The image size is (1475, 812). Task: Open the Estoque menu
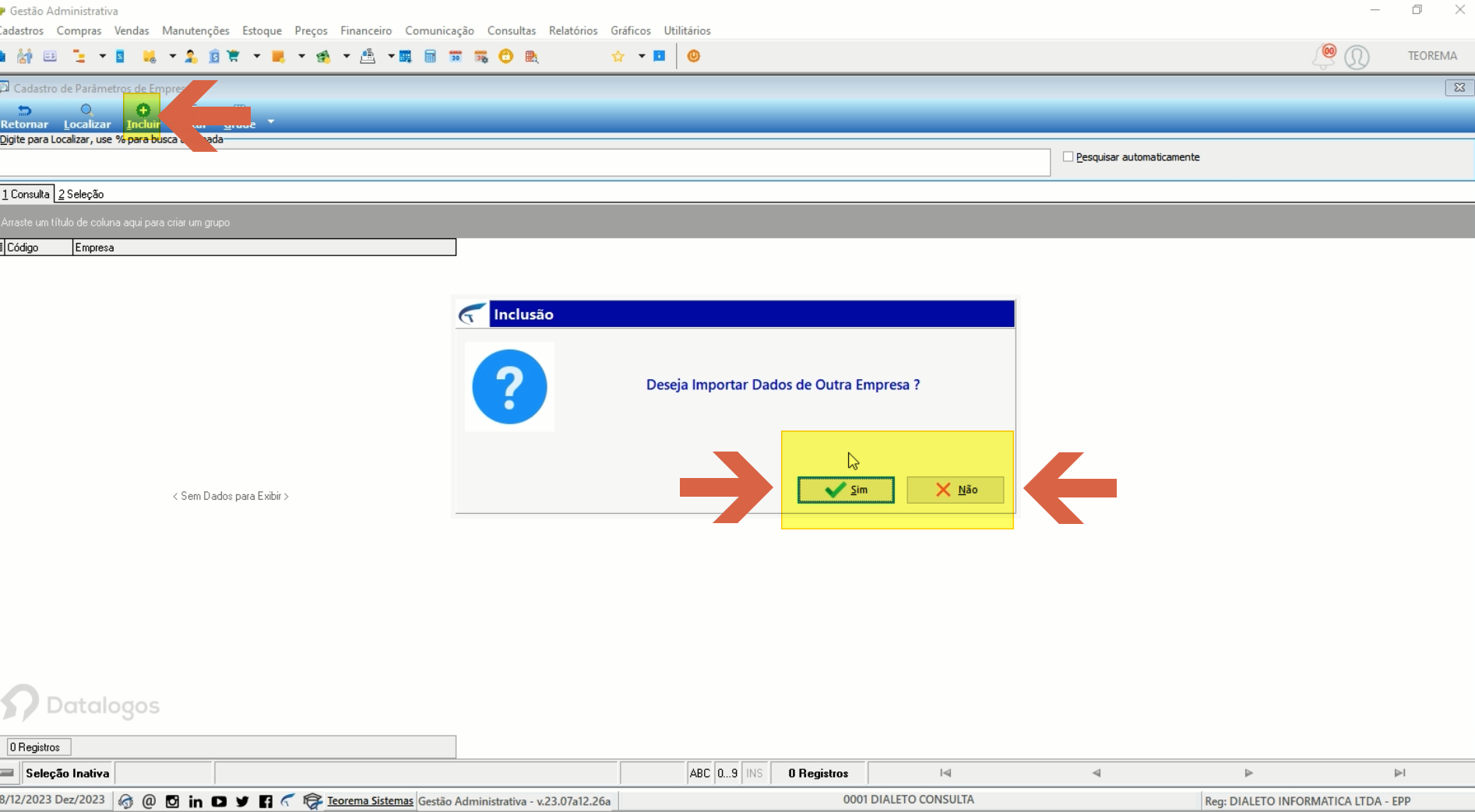tap(262, 30)
